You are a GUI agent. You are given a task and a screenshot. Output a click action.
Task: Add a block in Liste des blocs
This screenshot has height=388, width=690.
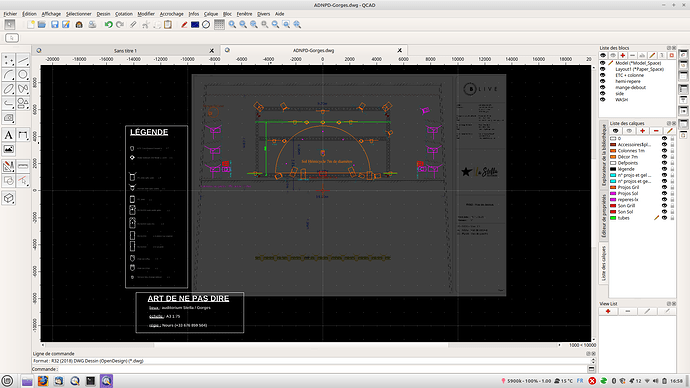point(623,55)
